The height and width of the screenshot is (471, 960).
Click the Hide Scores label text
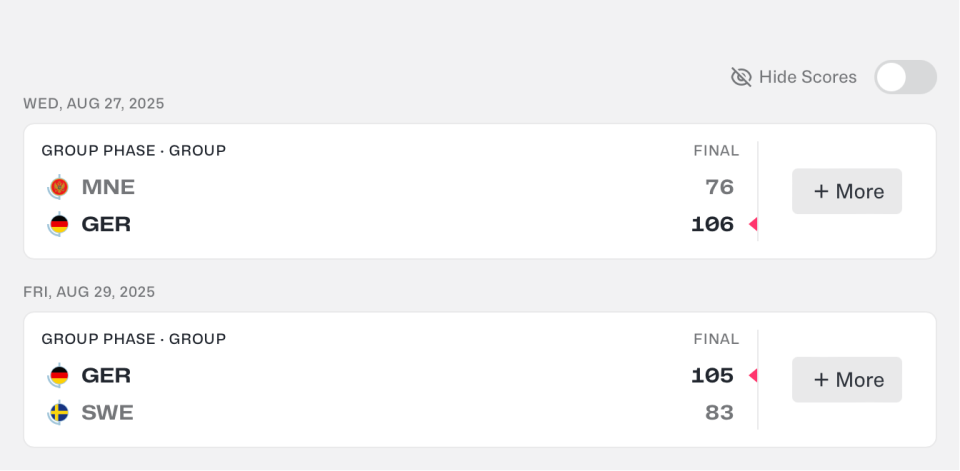click(807, 77)
